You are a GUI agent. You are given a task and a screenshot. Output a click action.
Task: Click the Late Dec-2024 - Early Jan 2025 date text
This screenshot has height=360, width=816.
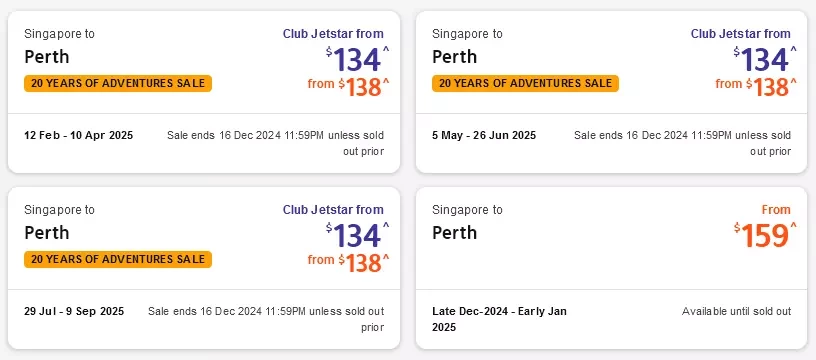tap(500, 319)
